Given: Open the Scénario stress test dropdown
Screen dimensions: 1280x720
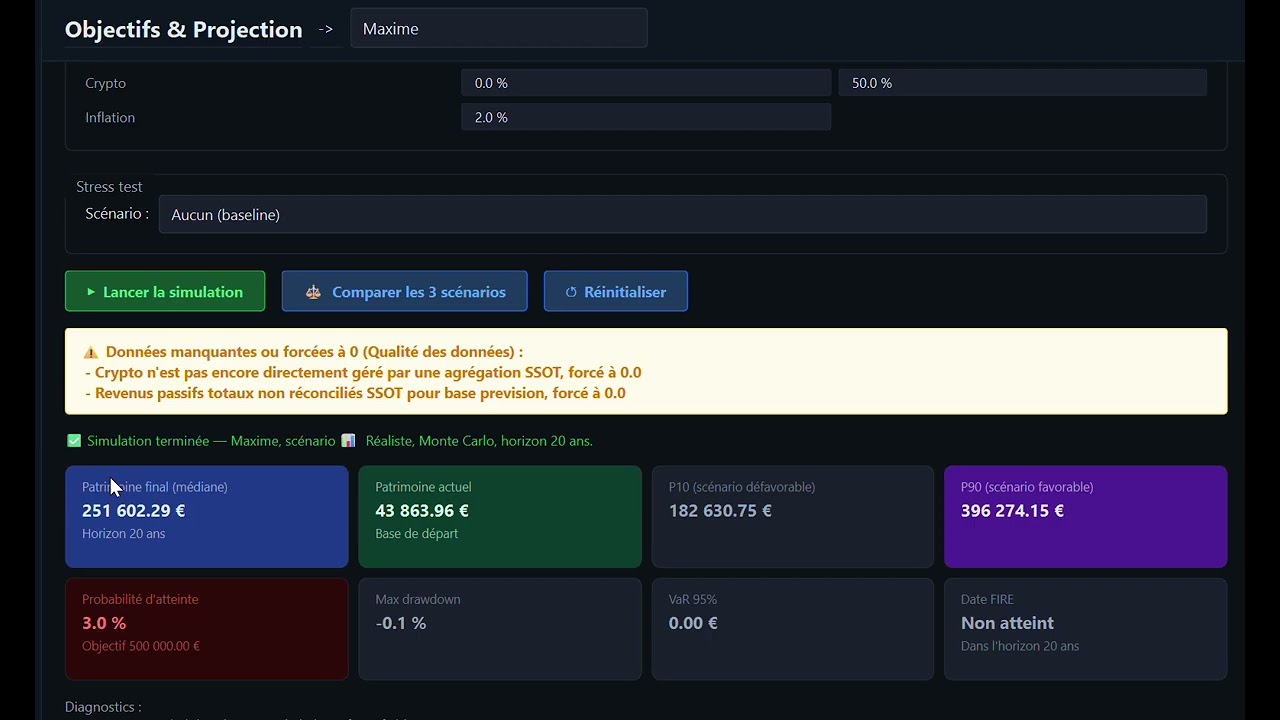Looking at the screenshot, I should pos(682,214).
